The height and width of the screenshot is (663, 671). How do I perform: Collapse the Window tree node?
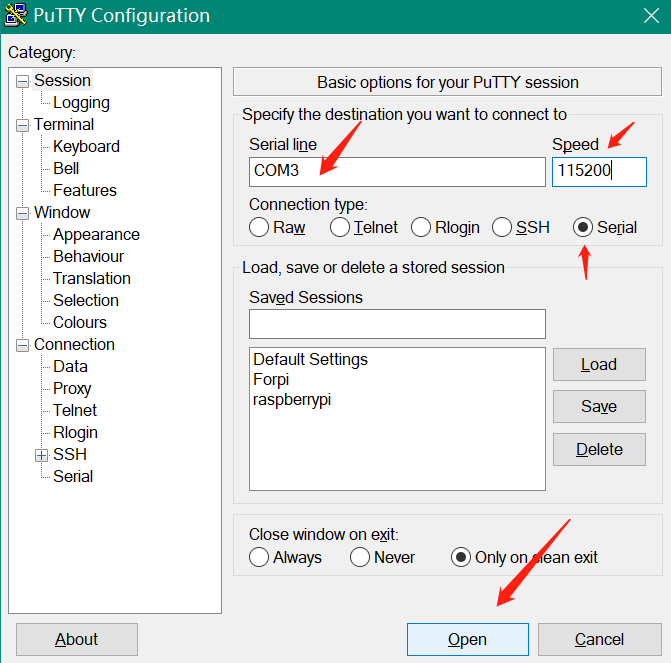pyautogui.click(x=22, y=213)
